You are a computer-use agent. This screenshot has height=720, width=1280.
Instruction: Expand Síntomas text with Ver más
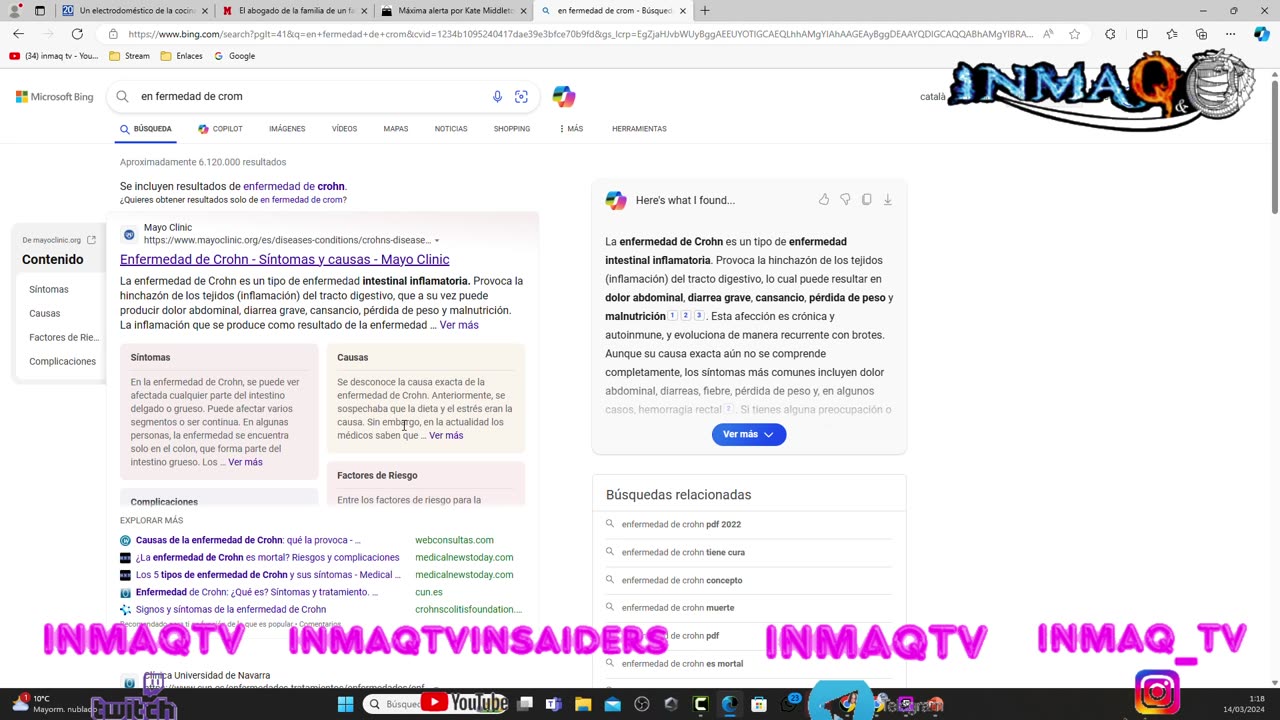[245, 462]
